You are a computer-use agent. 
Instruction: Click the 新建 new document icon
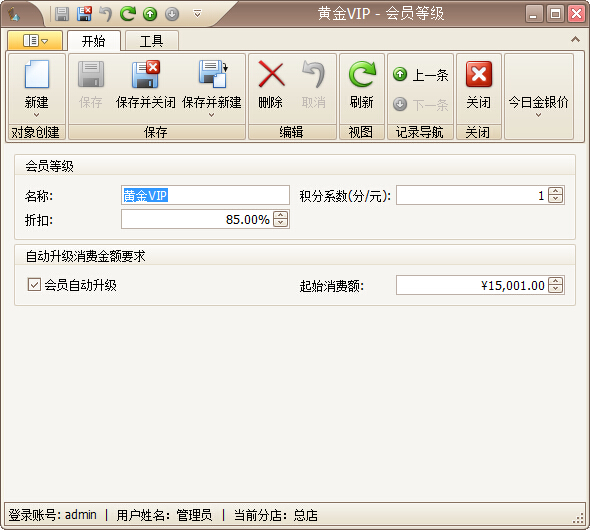[x=36, y=74]
